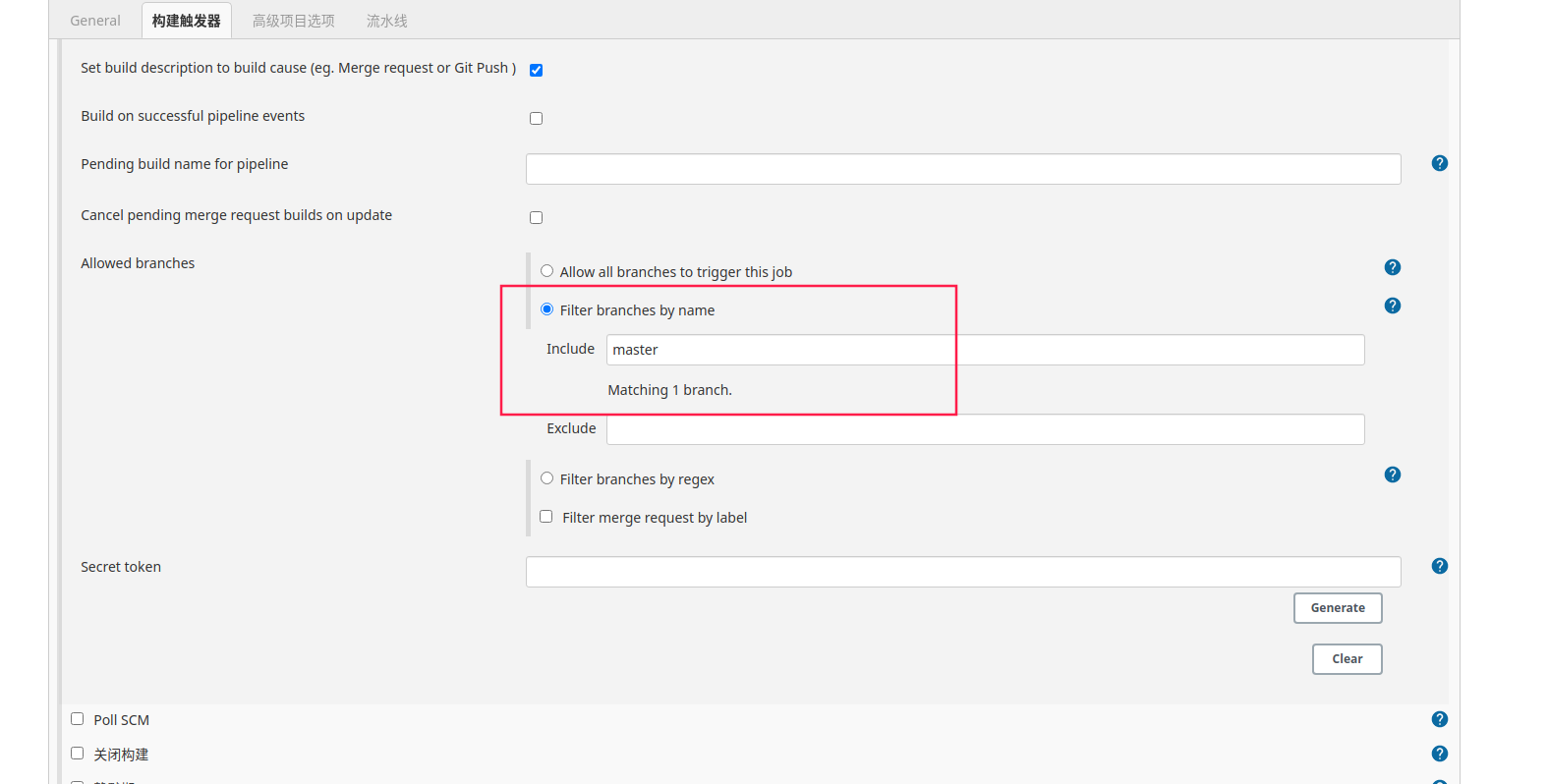Open the 高级项目选项 tab
Viewport: 1548px width, 784px height.
click(293, 21)
